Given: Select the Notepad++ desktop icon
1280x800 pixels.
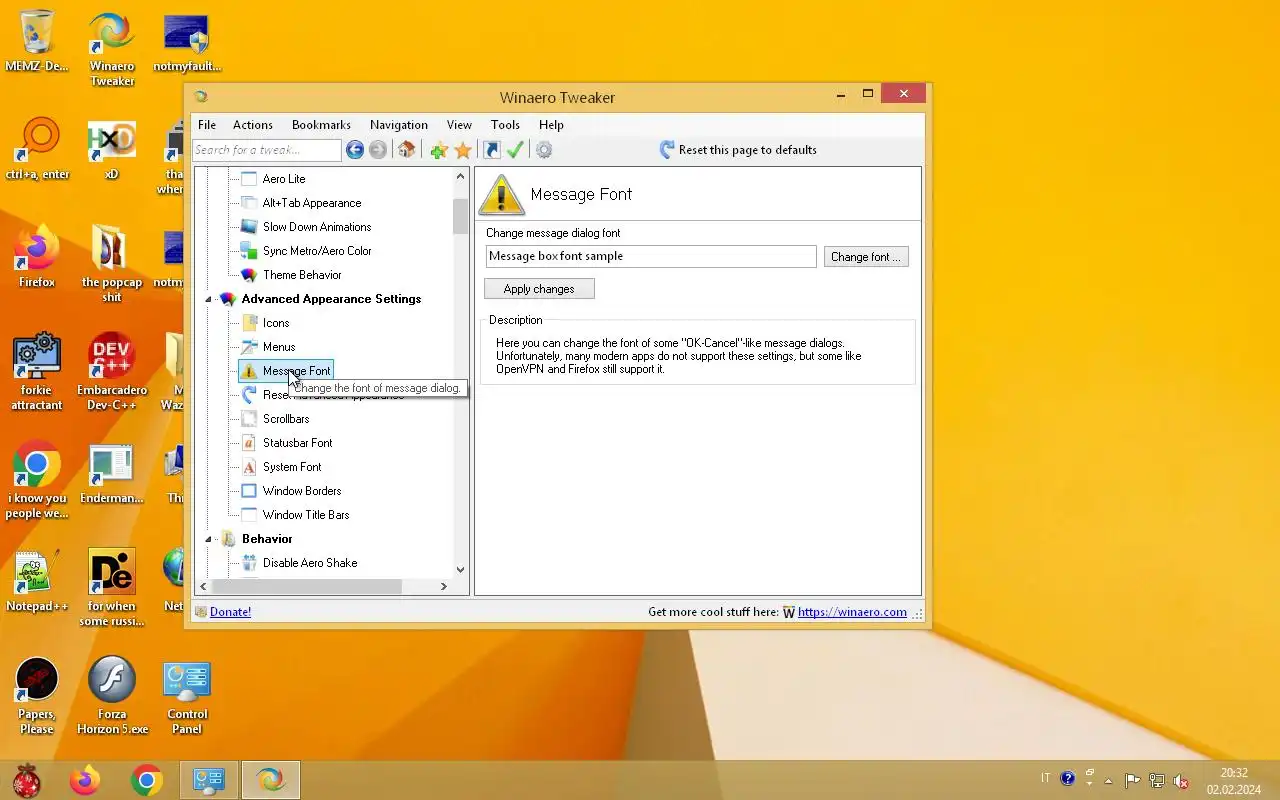Looking at the screenshot, I should [37, 581].
